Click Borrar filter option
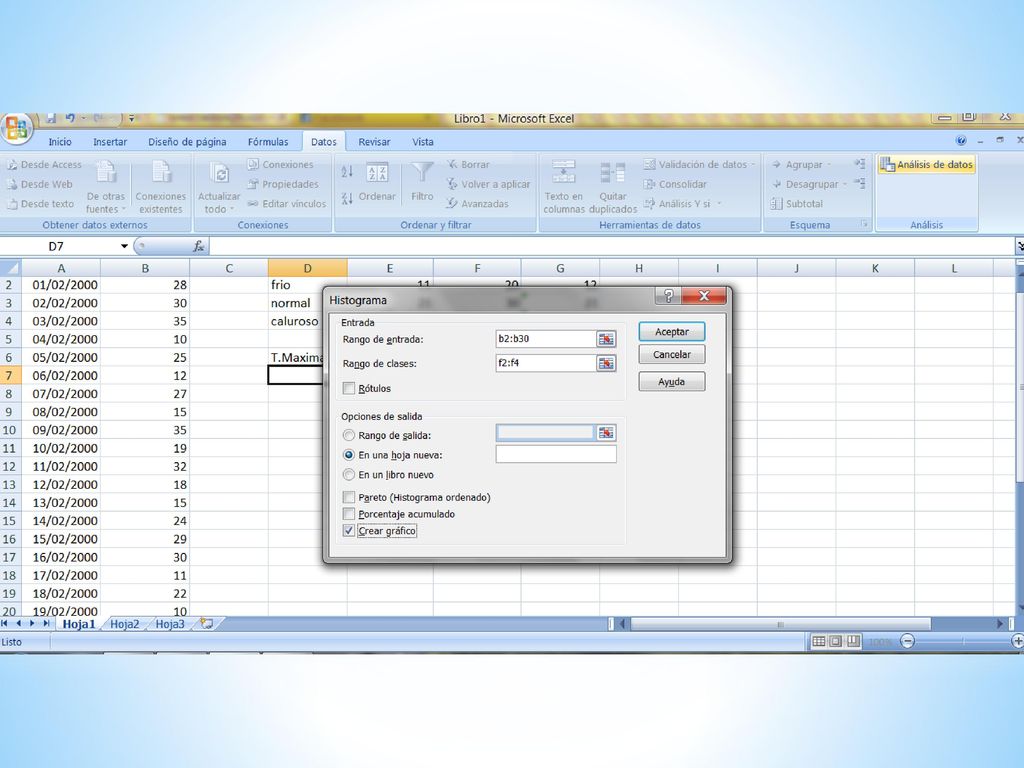The width and height of the screenshot is (1024, 768). [x=468, y=165]
